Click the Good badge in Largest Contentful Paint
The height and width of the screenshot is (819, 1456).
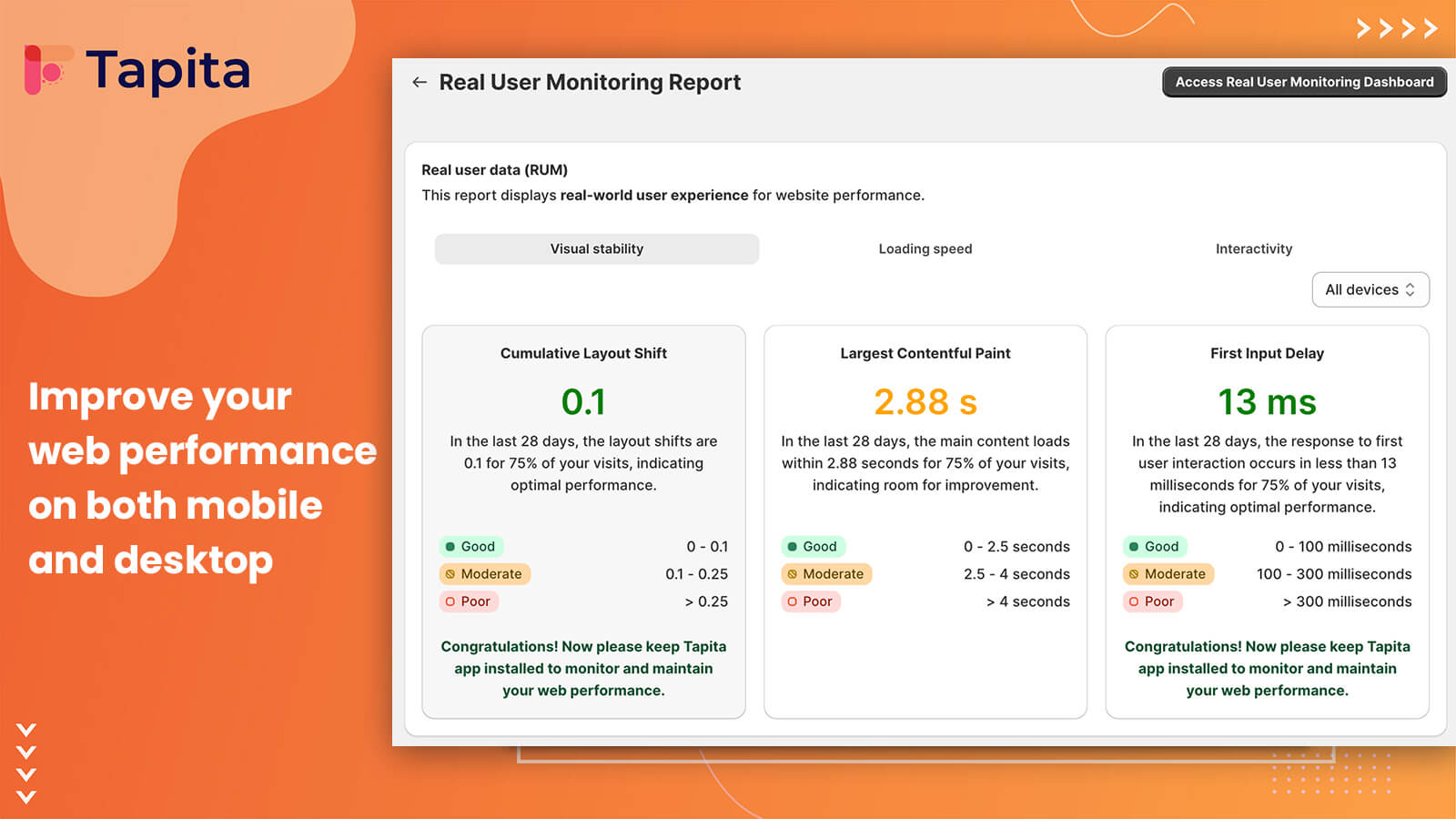[x=814, y=546]
